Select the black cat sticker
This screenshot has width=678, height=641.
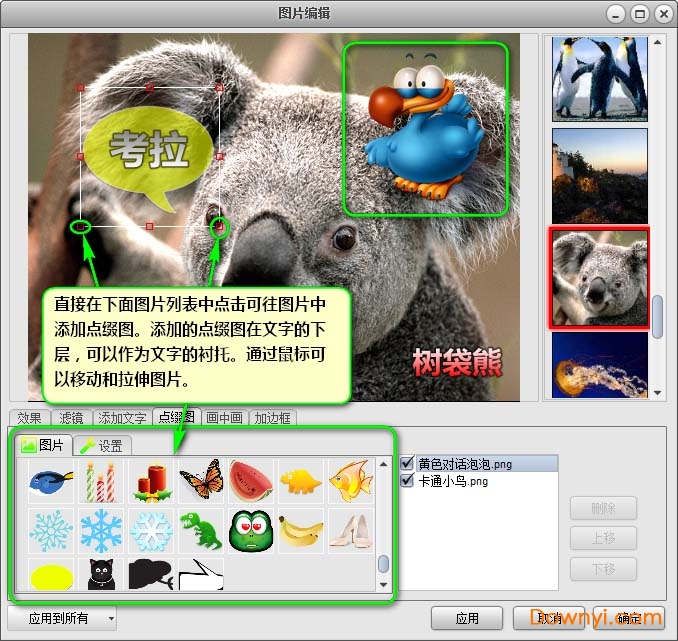click(100, 574)
